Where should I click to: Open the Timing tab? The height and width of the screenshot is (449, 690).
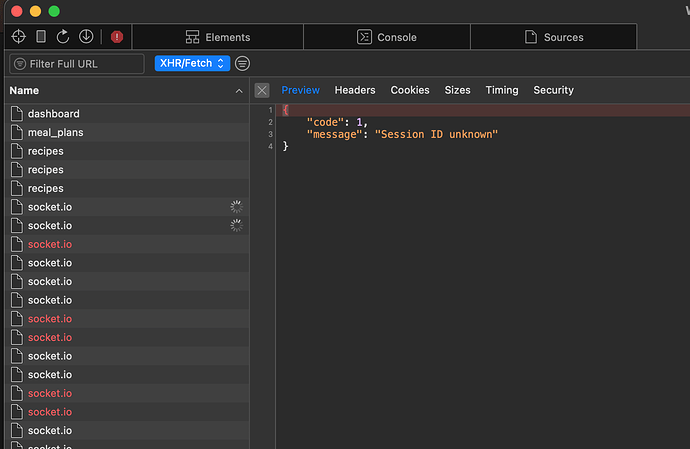[x=502, y=90]
